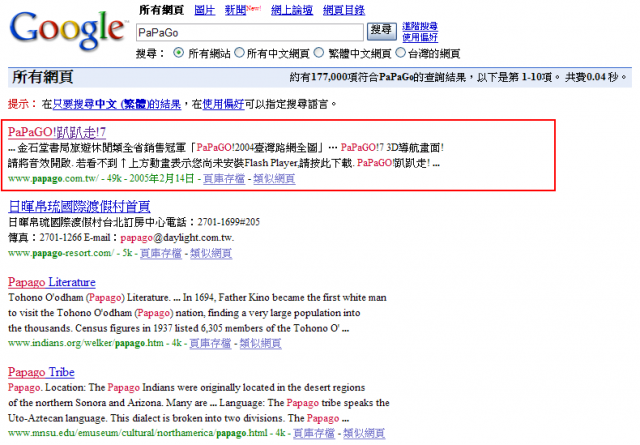Select the 所有網頁 tab
The height and width of the screenshot is (445, 640).
pyautogui.click(x=162, y=10)
